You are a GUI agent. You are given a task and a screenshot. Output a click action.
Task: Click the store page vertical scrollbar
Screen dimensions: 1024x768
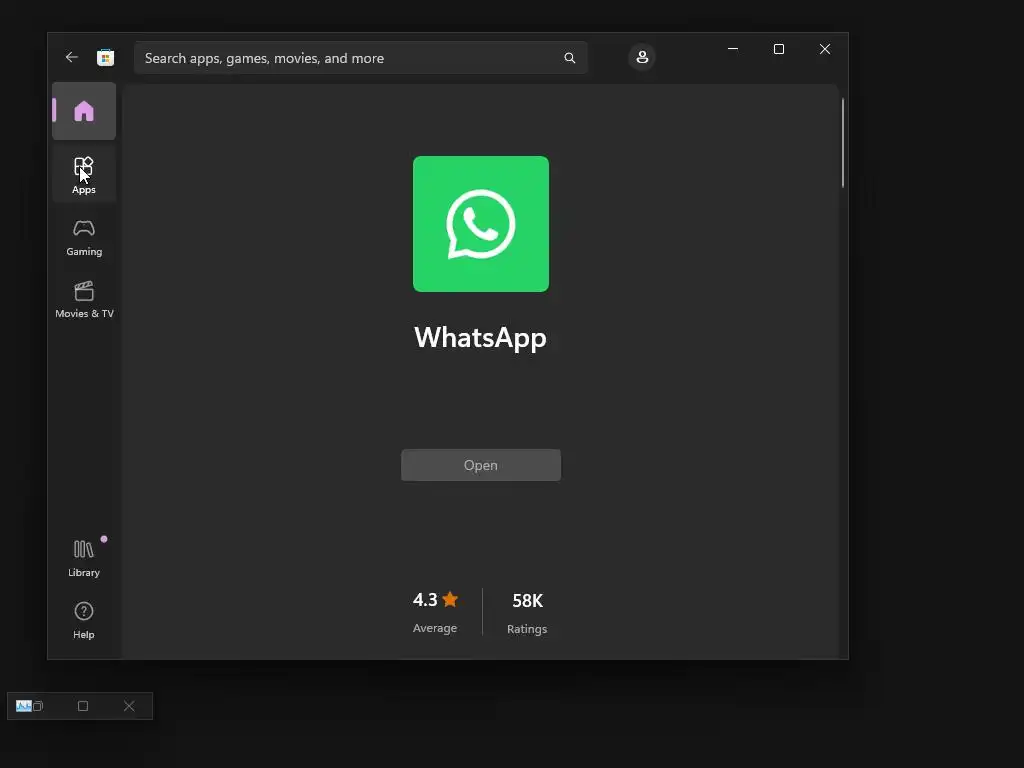coord(843,142)
